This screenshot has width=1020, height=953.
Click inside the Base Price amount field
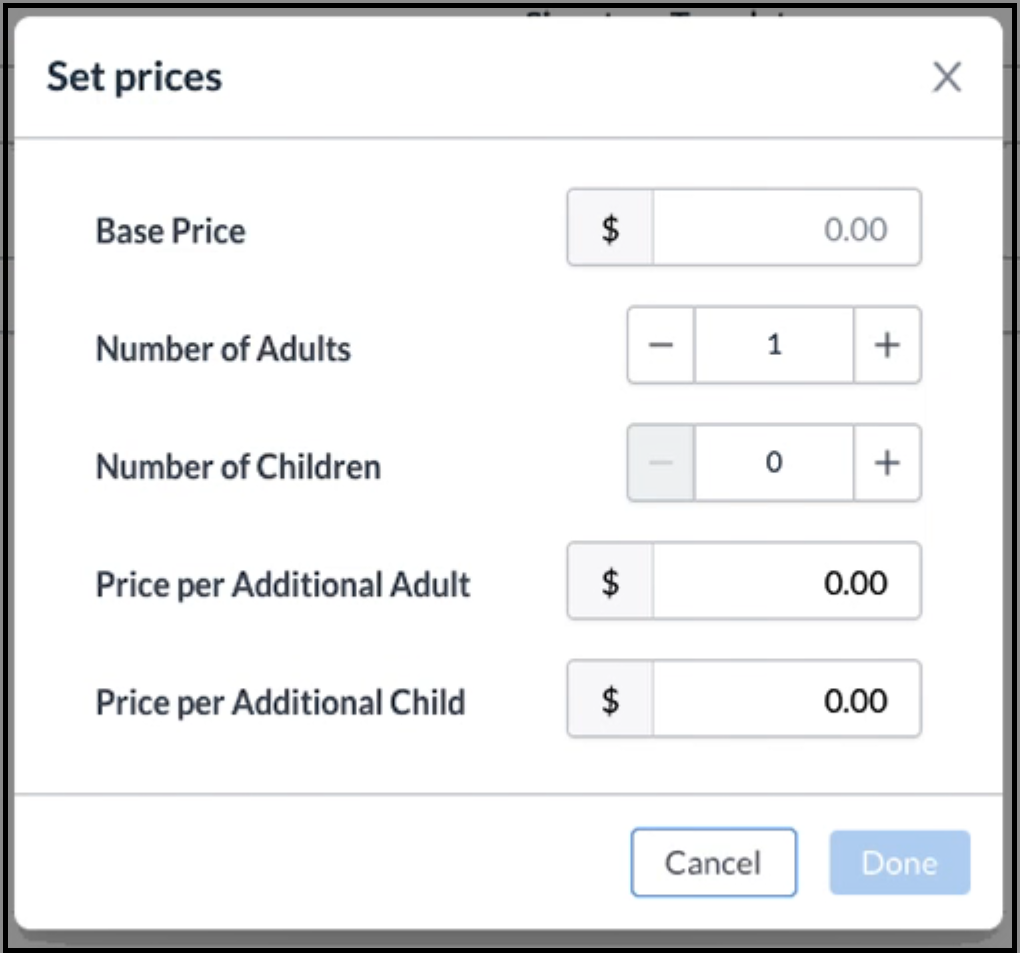click(790, 227)
